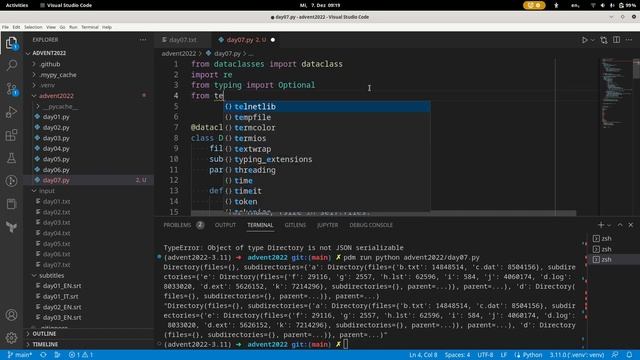Switch to the JUPYTER panel tab

coord(327,225)
